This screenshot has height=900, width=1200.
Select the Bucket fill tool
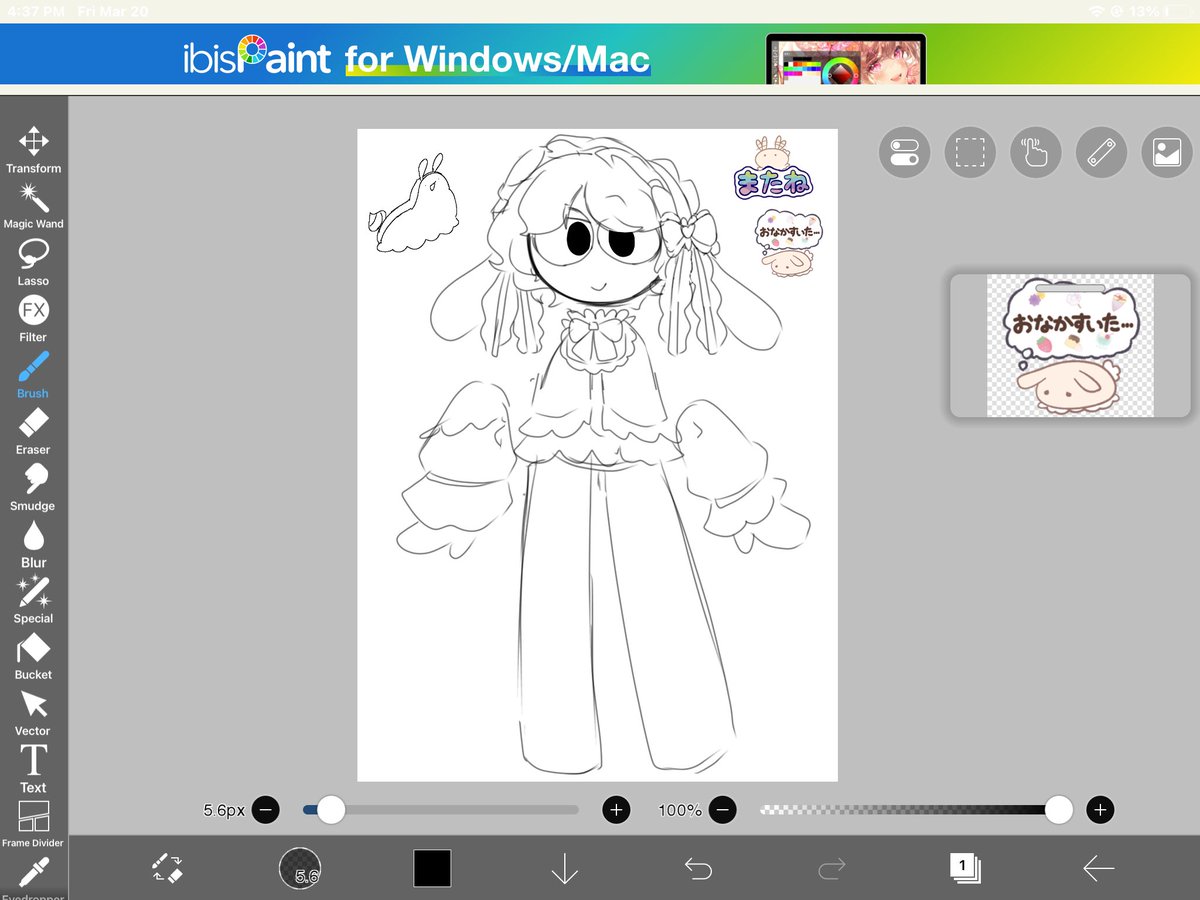click(x=33, y=656)
